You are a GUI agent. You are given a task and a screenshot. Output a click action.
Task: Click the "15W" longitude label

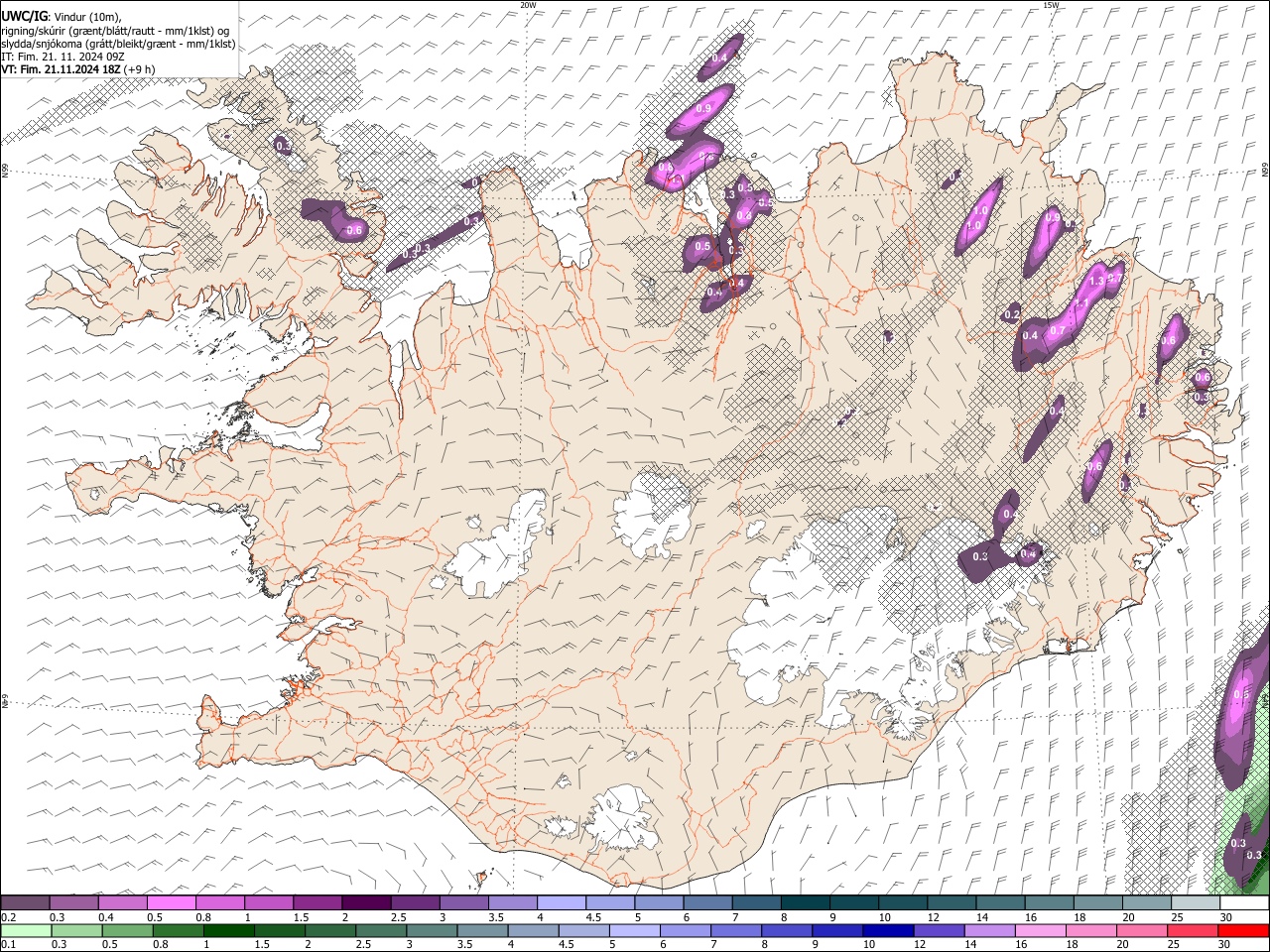(1051, 5)
